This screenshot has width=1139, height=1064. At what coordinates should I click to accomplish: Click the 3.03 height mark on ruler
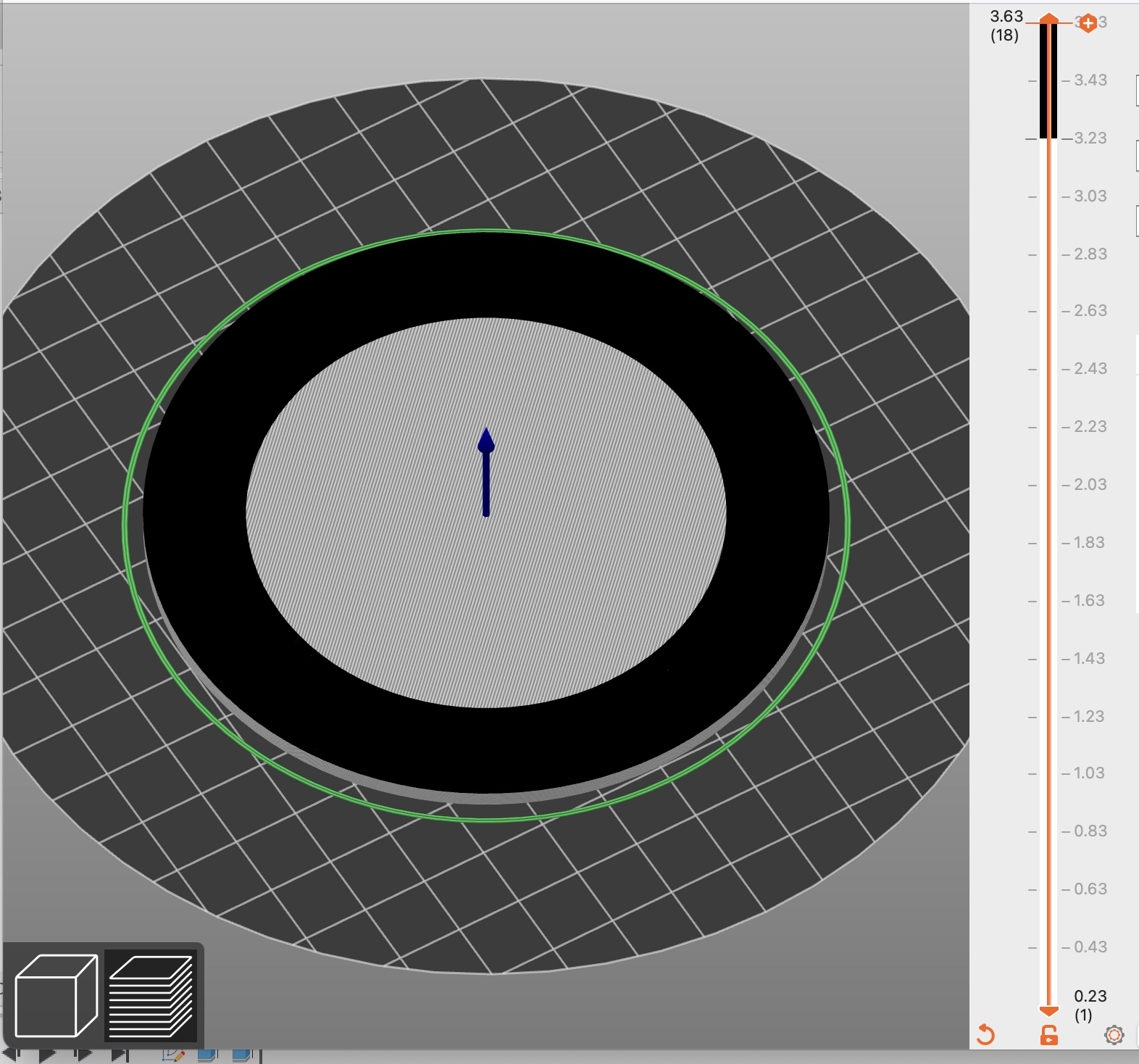[1090, 196]
